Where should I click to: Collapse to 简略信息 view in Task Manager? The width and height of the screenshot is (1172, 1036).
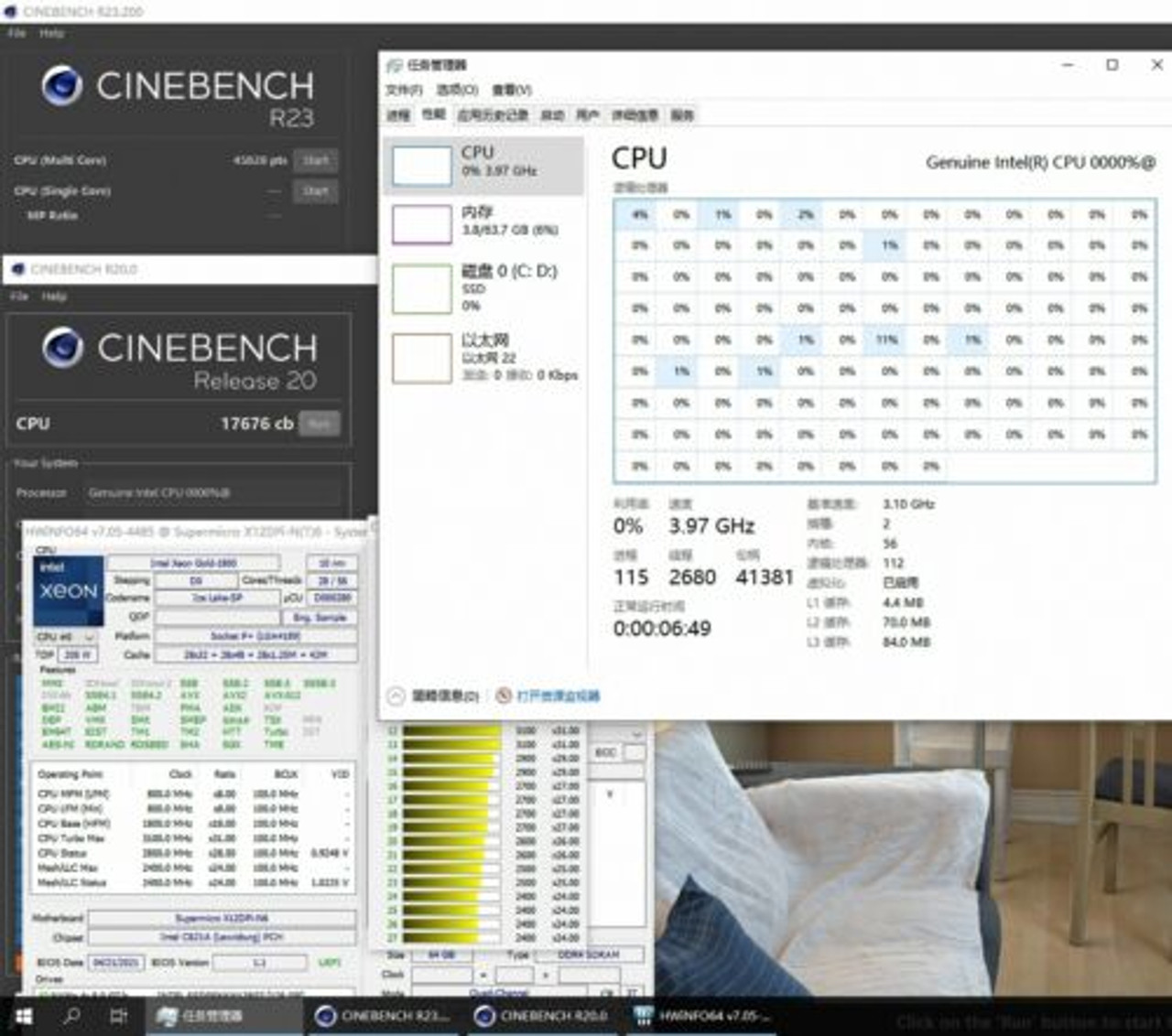pos(433,696)
